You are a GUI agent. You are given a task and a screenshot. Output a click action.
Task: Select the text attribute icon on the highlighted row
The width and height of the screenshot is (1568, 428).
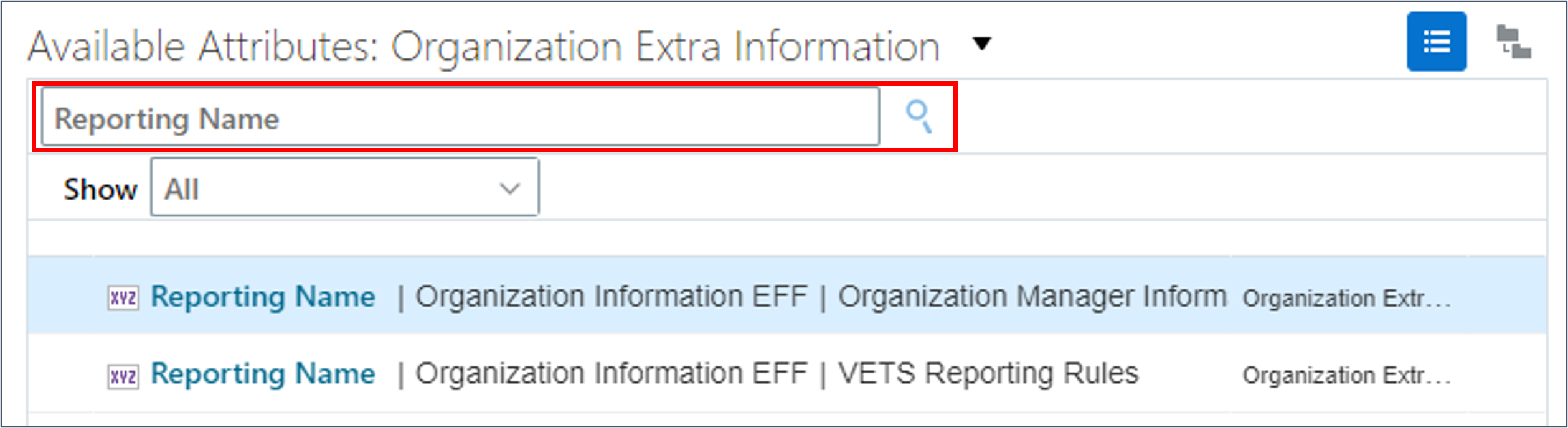[x=124, y=297]
